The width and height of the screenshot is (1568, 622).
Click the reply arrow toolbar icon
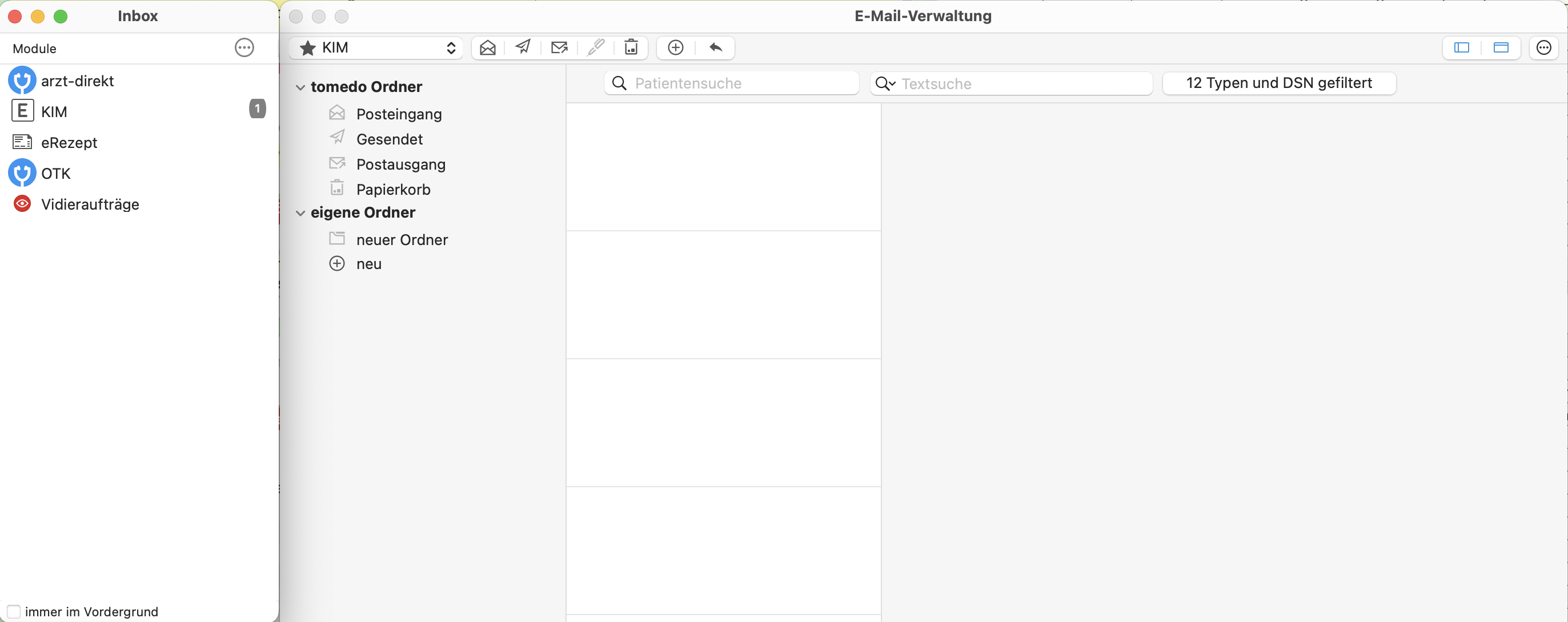coord(716,47)
